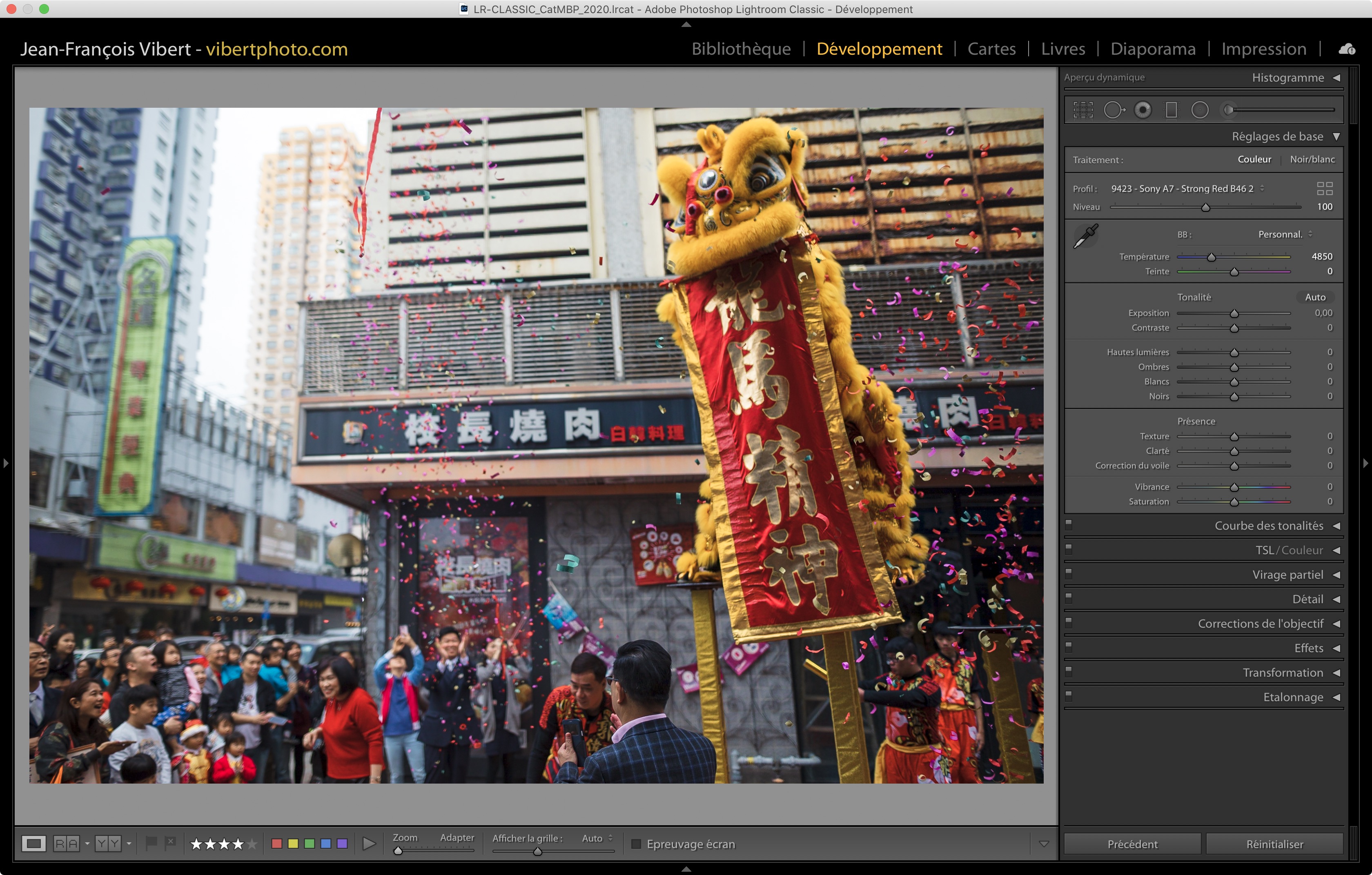Open the profile browser grid icon
1372x875 pixels.
[1325, 189]
